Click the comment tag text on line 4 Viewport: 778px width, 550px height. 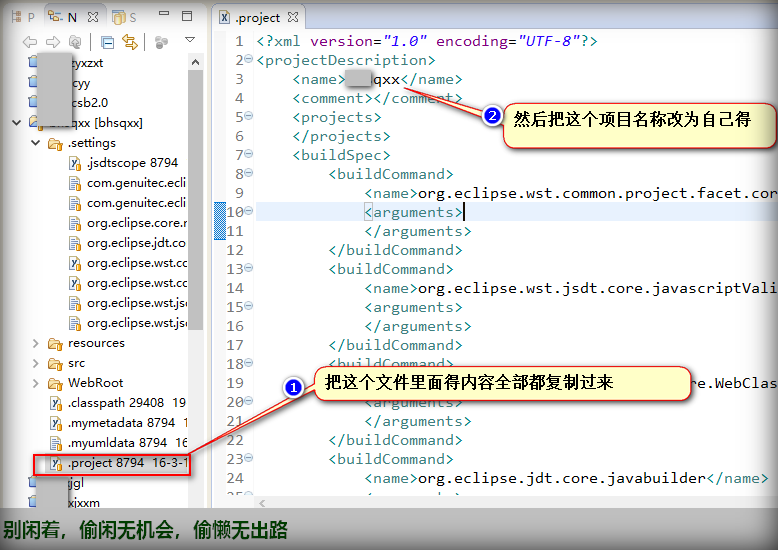(x=377, y=98)
